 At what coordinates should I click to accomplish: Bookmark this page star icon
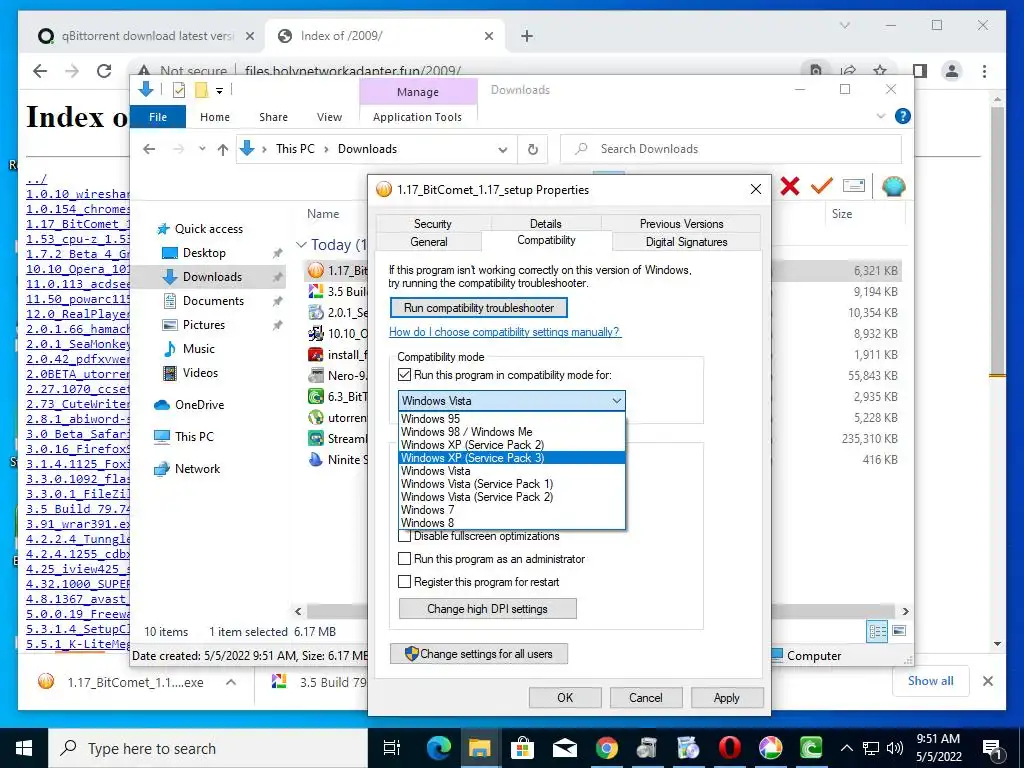880,71
